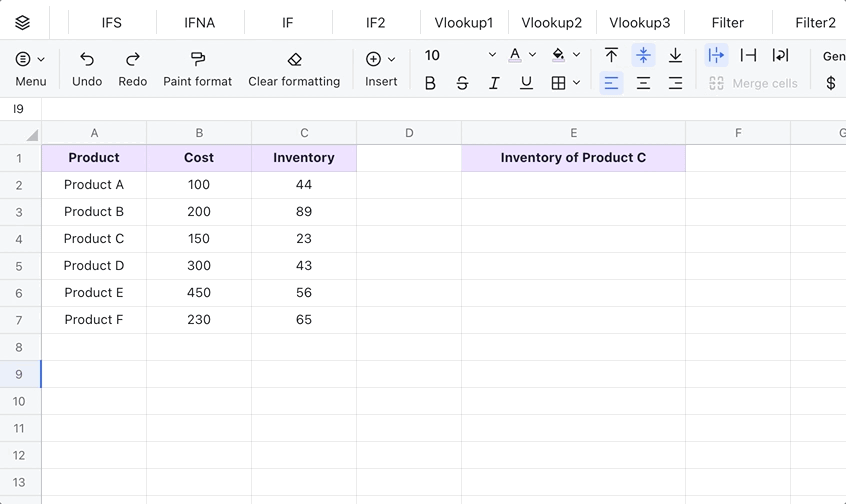Click the Clear formatting eraser icon
The image size is (846, 504).
(x=293, y=60)
